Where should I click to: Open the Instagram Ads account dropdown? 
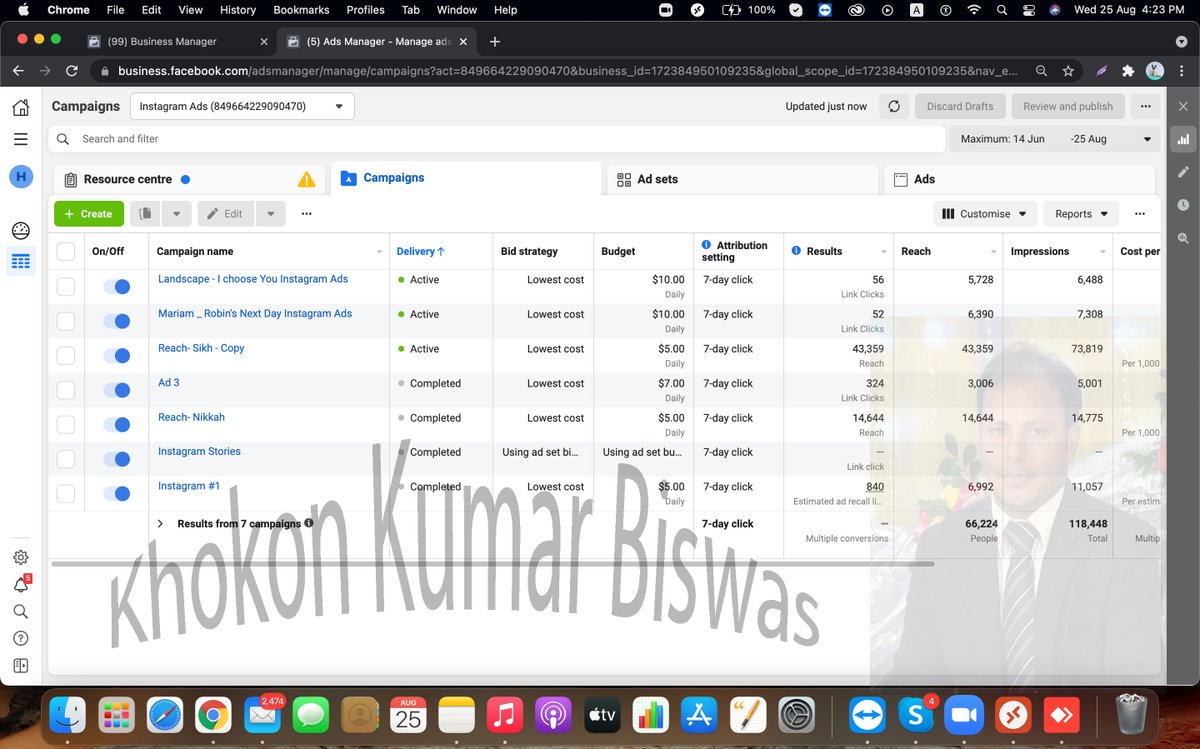point(242,106)
